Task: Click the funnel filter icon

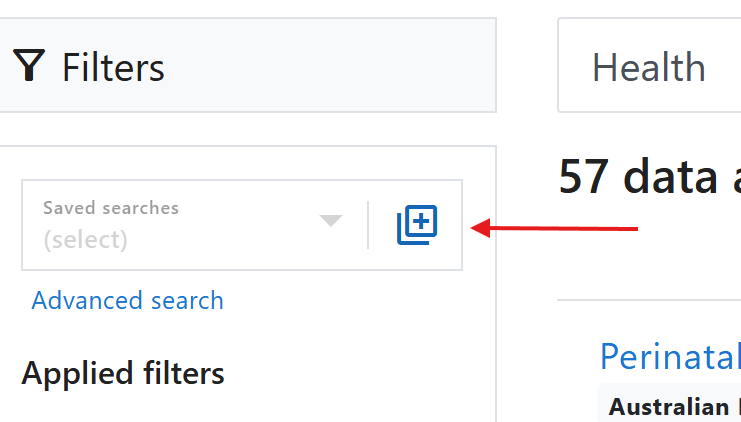Action: point(29,65)
